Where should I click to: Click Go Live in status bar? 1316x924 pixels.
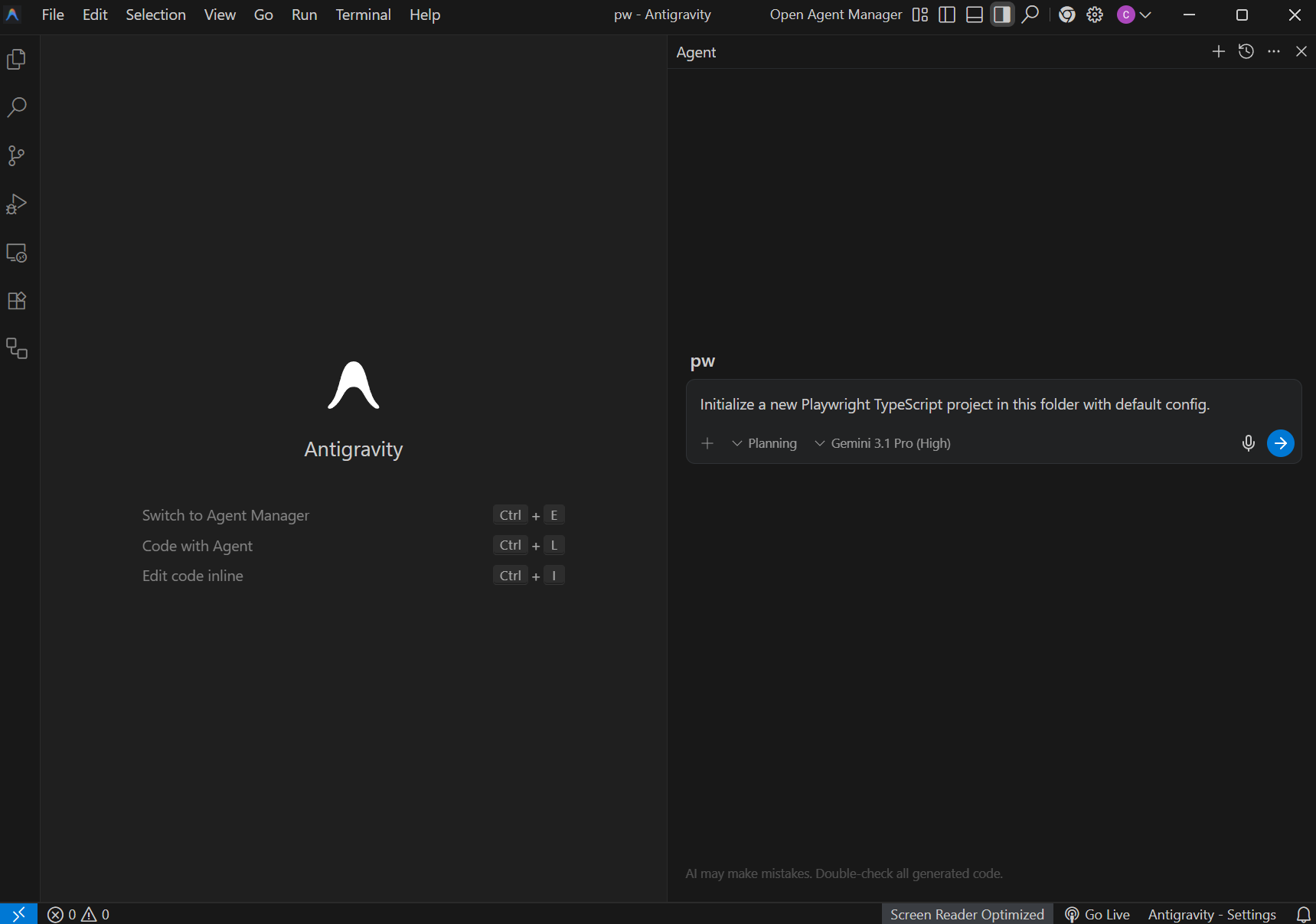1097,914
